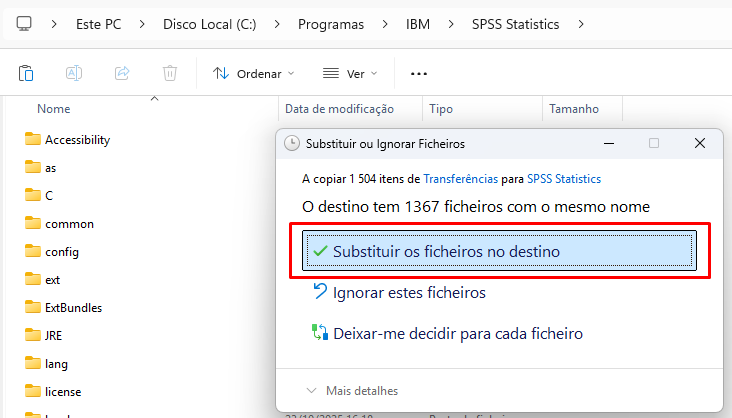Viewport: 732px width, 418px height.
Task: Click the delete trash icon
Action: pos(170,73)
